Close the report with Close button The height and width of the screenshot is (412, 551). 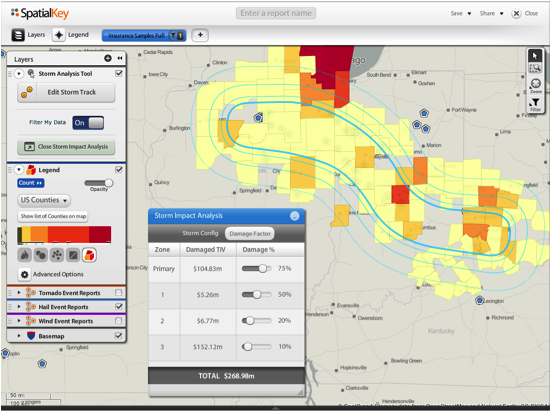click(x=525, y=13)
